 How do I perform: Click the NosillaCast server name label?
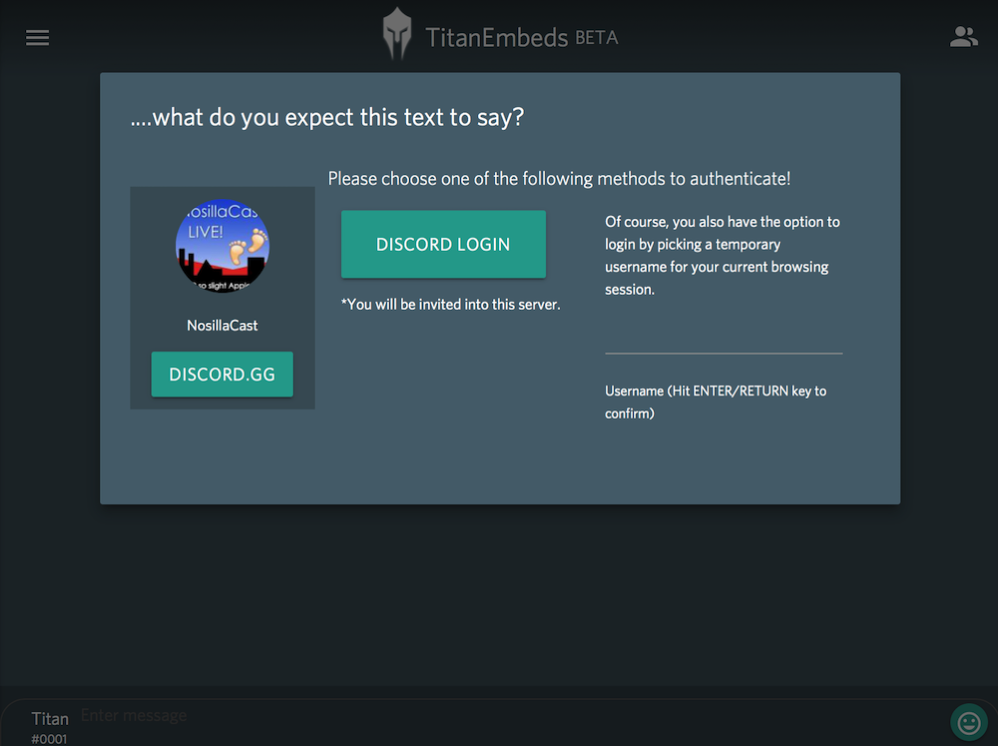pos(222,326)
